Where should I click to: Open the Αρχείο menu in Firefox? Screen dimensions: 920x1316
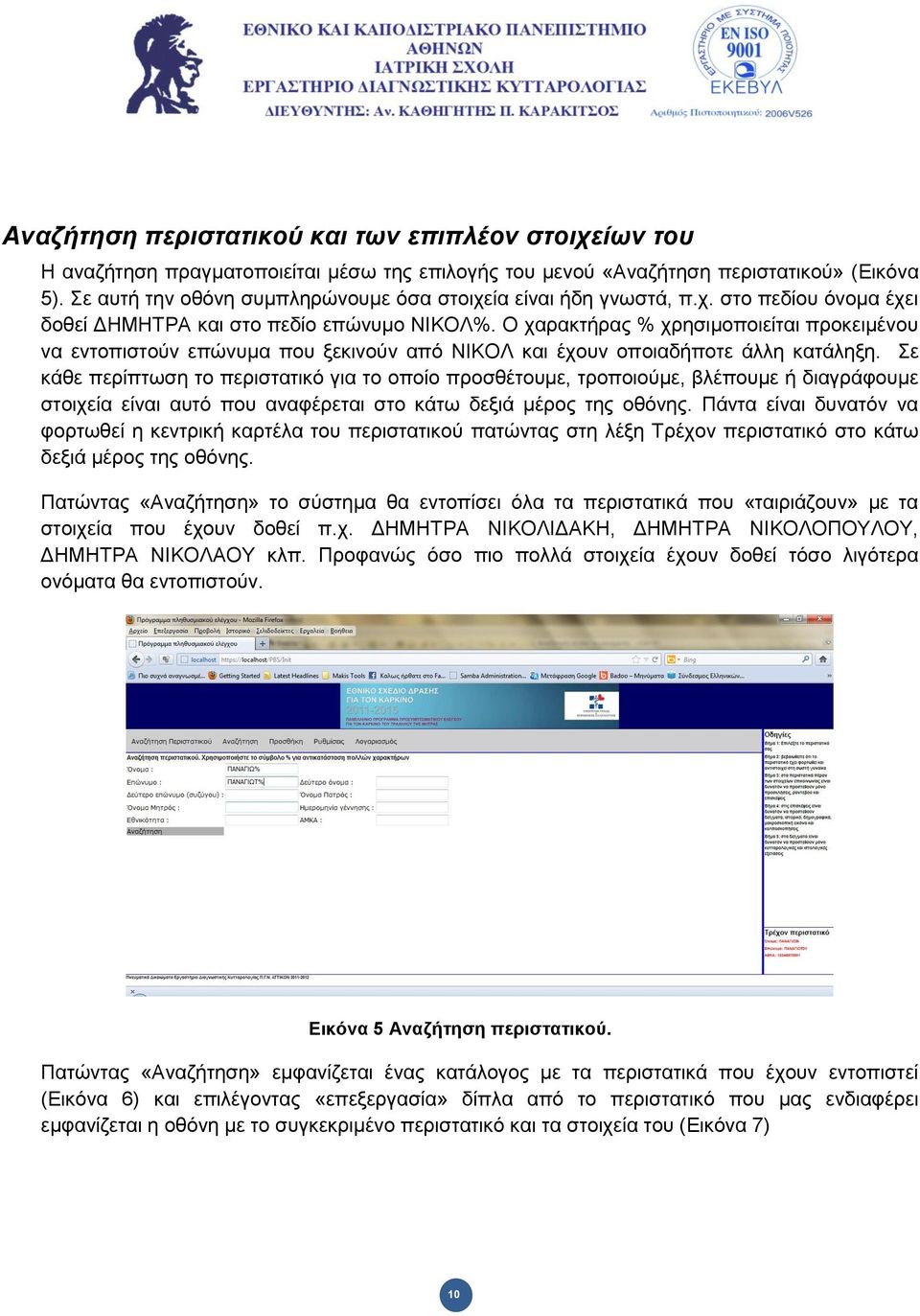coord(139,631)
